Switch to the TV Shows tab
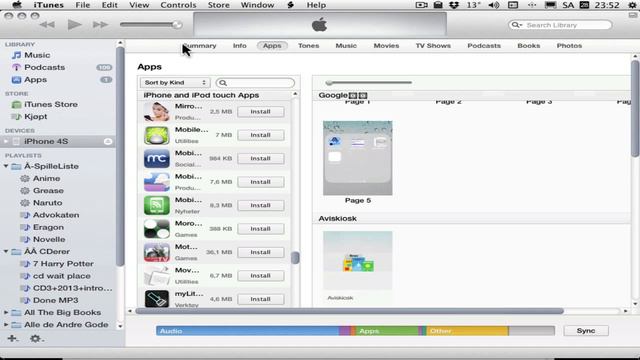 click(433, 46)
